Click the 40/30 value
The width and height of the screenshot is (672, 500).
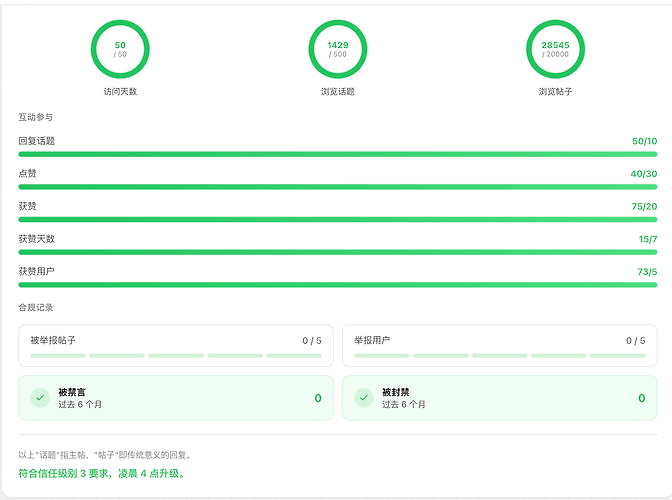(x=644, y=174)
